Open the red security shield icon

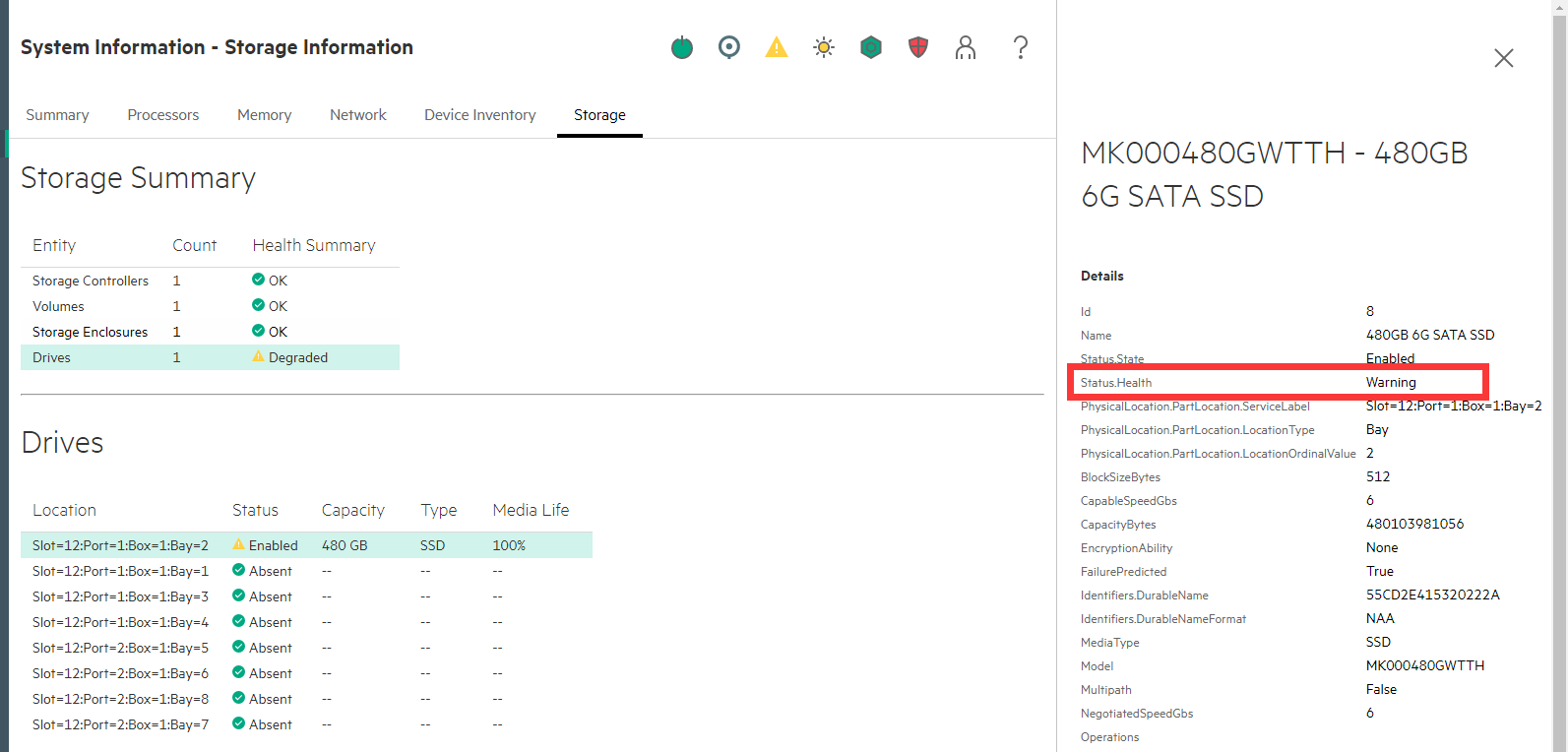918,47
